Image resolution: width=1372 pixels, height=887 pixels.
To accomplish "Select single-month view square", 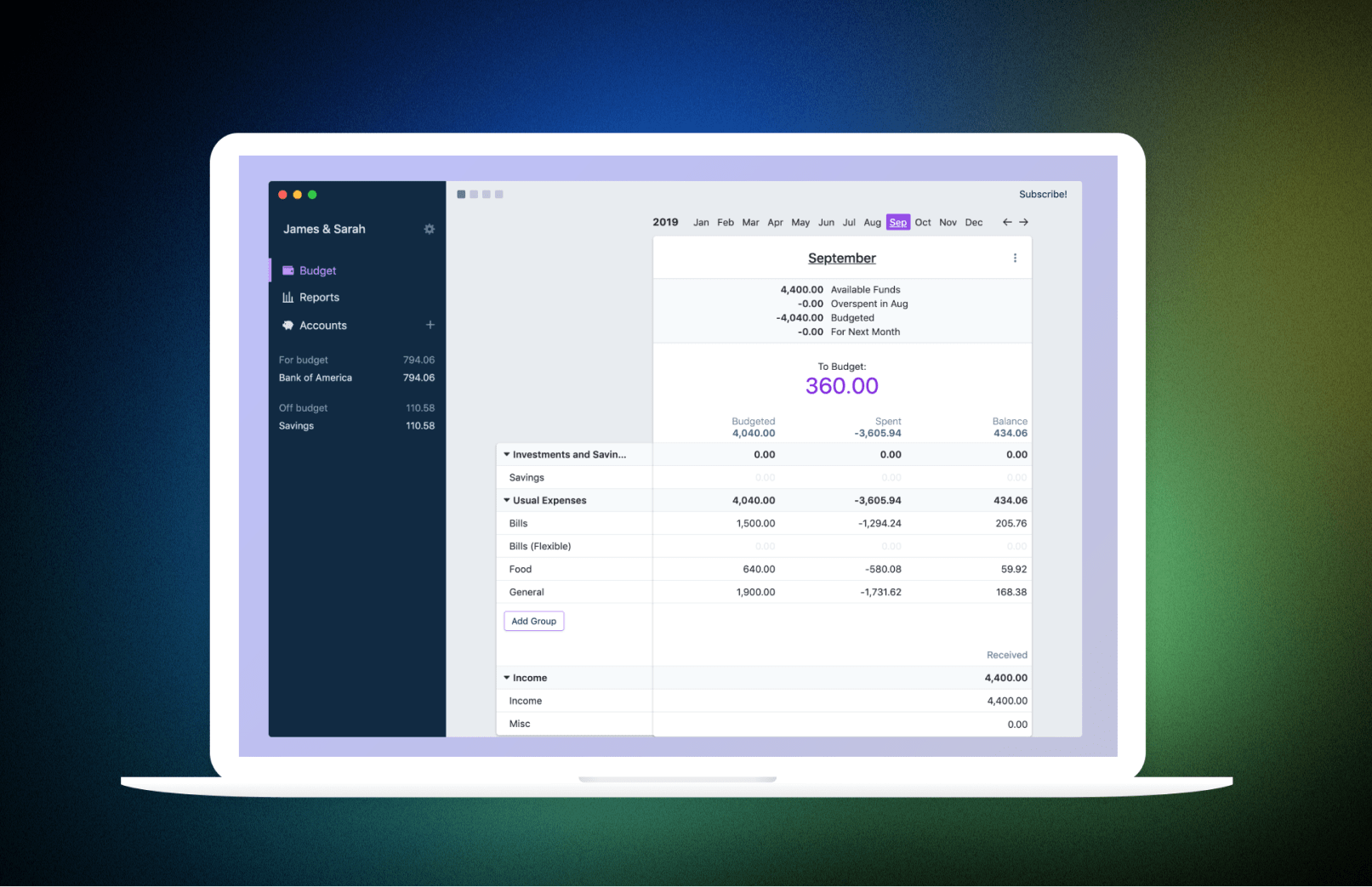I will point(461,195).
